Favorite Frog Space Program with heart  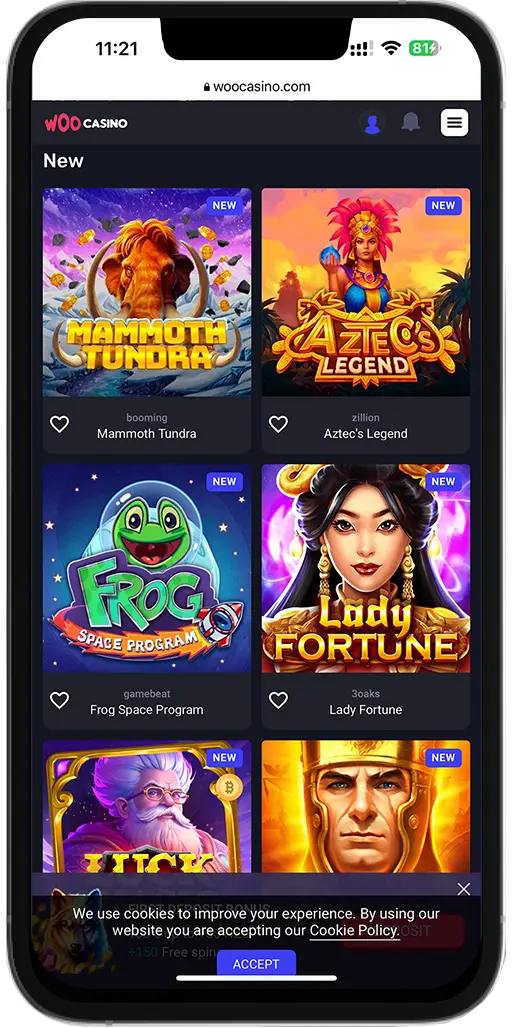click(60, 701)
